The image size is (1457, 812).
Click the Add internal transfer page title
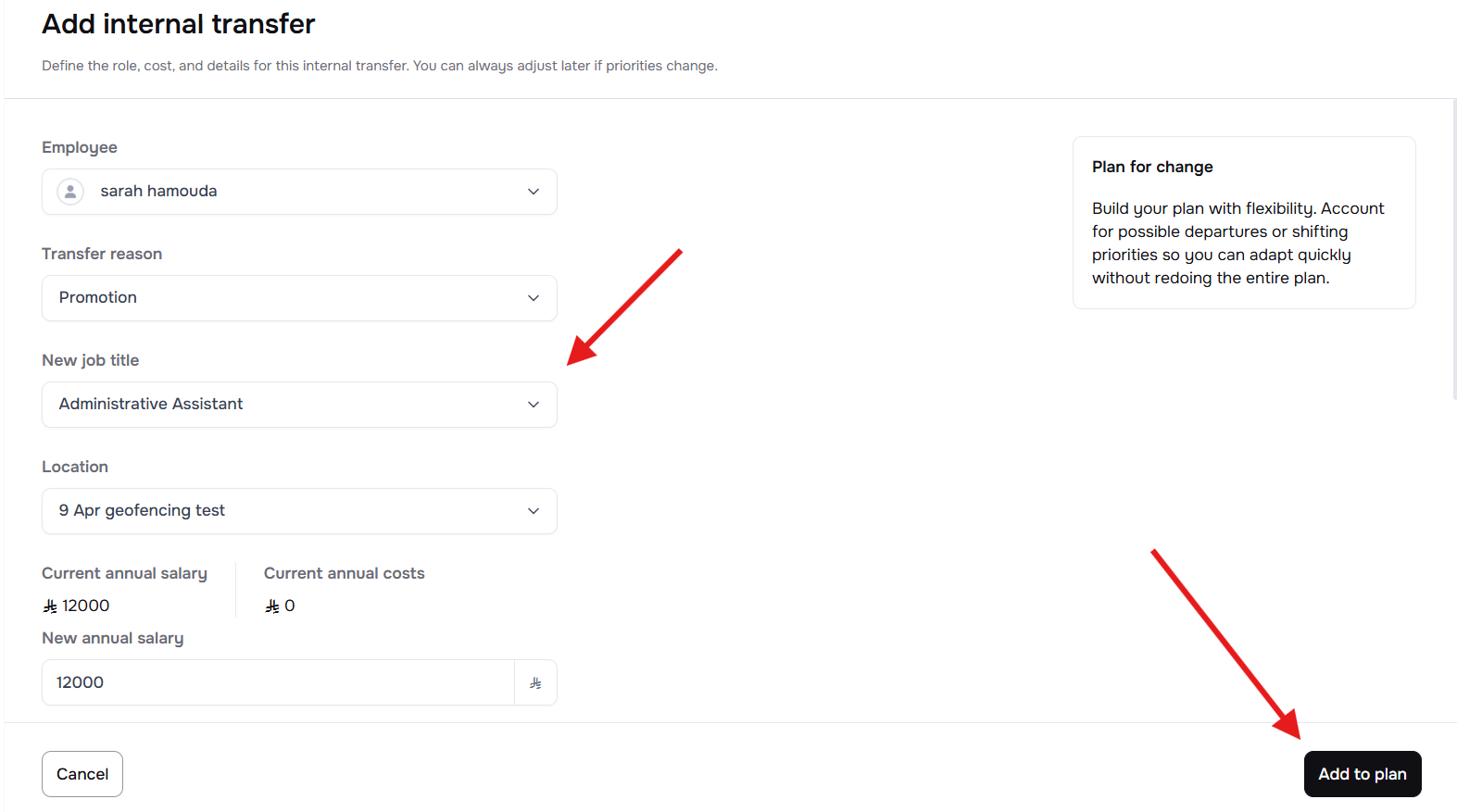point(179,24)
